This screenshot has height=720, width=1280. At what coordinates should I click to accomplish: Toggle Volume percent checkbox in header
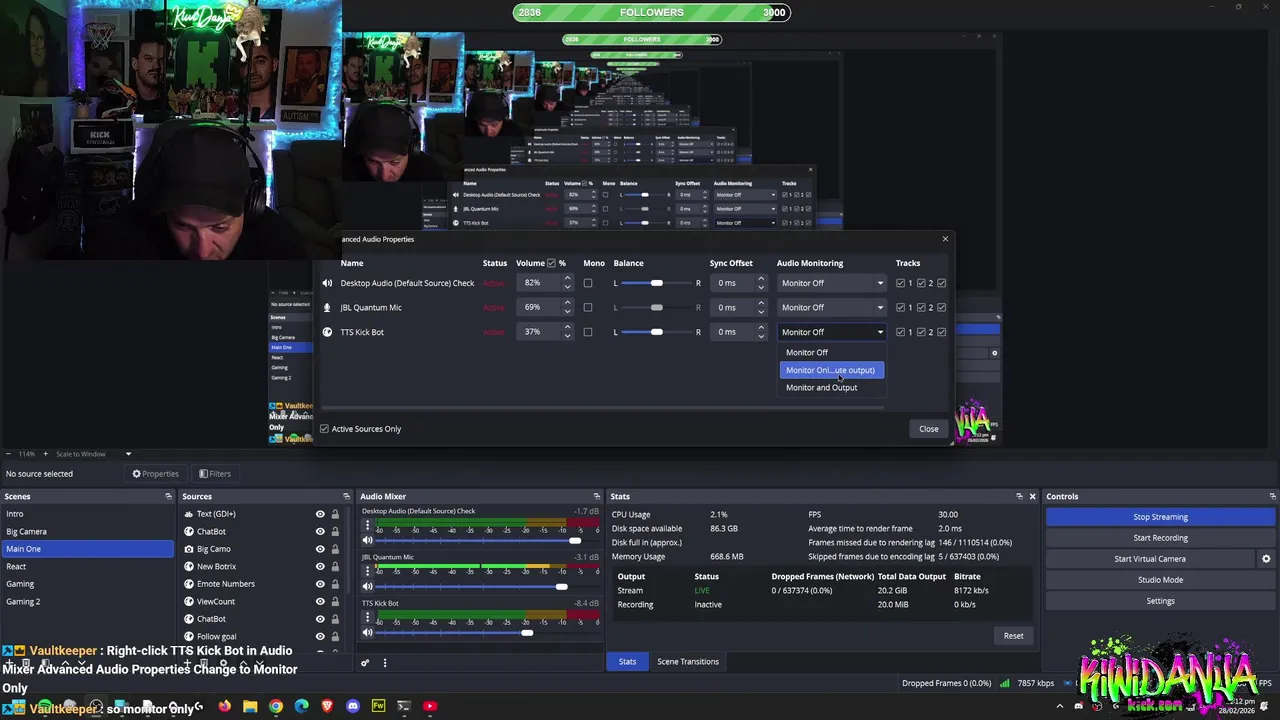pos(551,263)
